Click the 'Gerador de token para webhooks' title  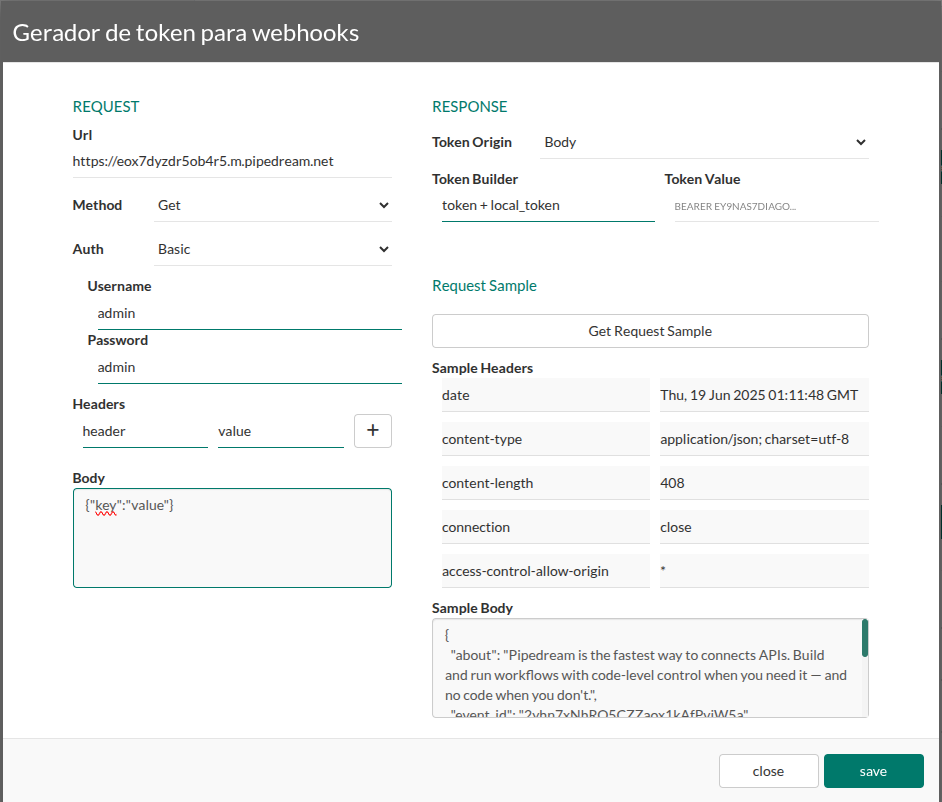(x=186, y=33)
